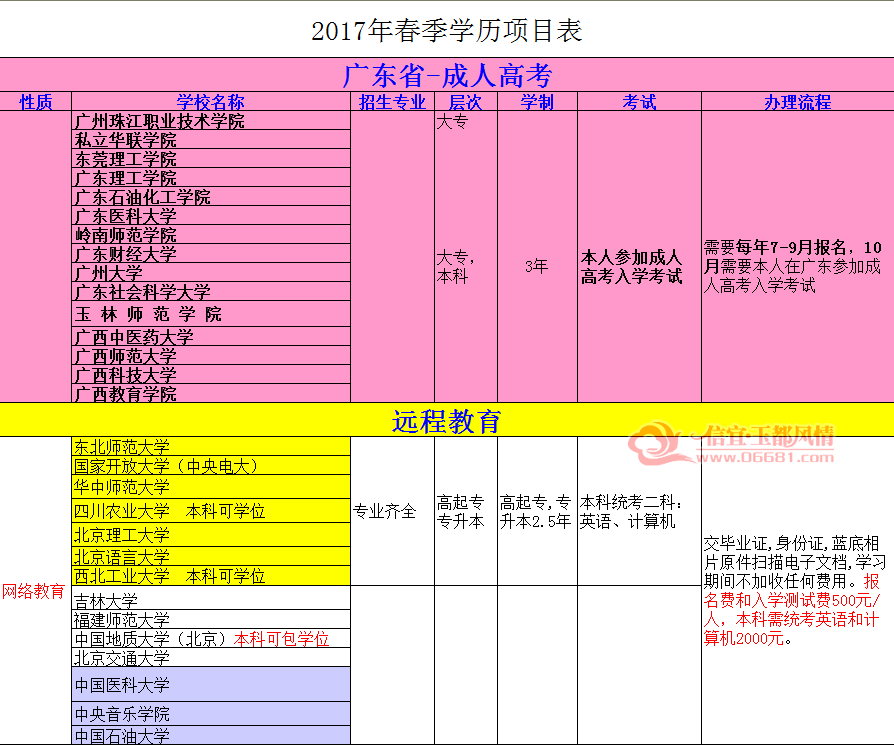Click the "吉林大学" cell

coord(211,599)
